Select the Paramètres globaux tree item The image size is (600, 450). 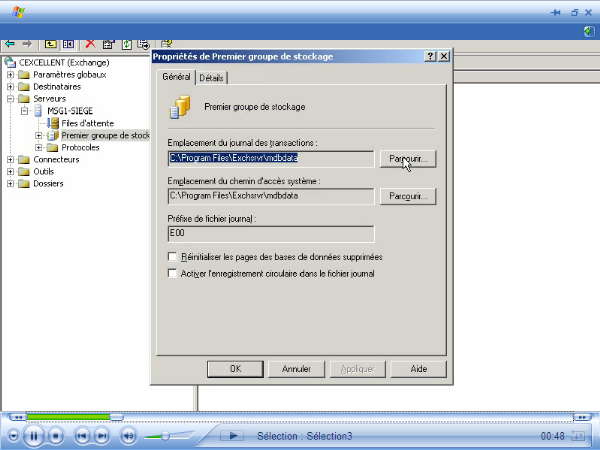[70, 75]
